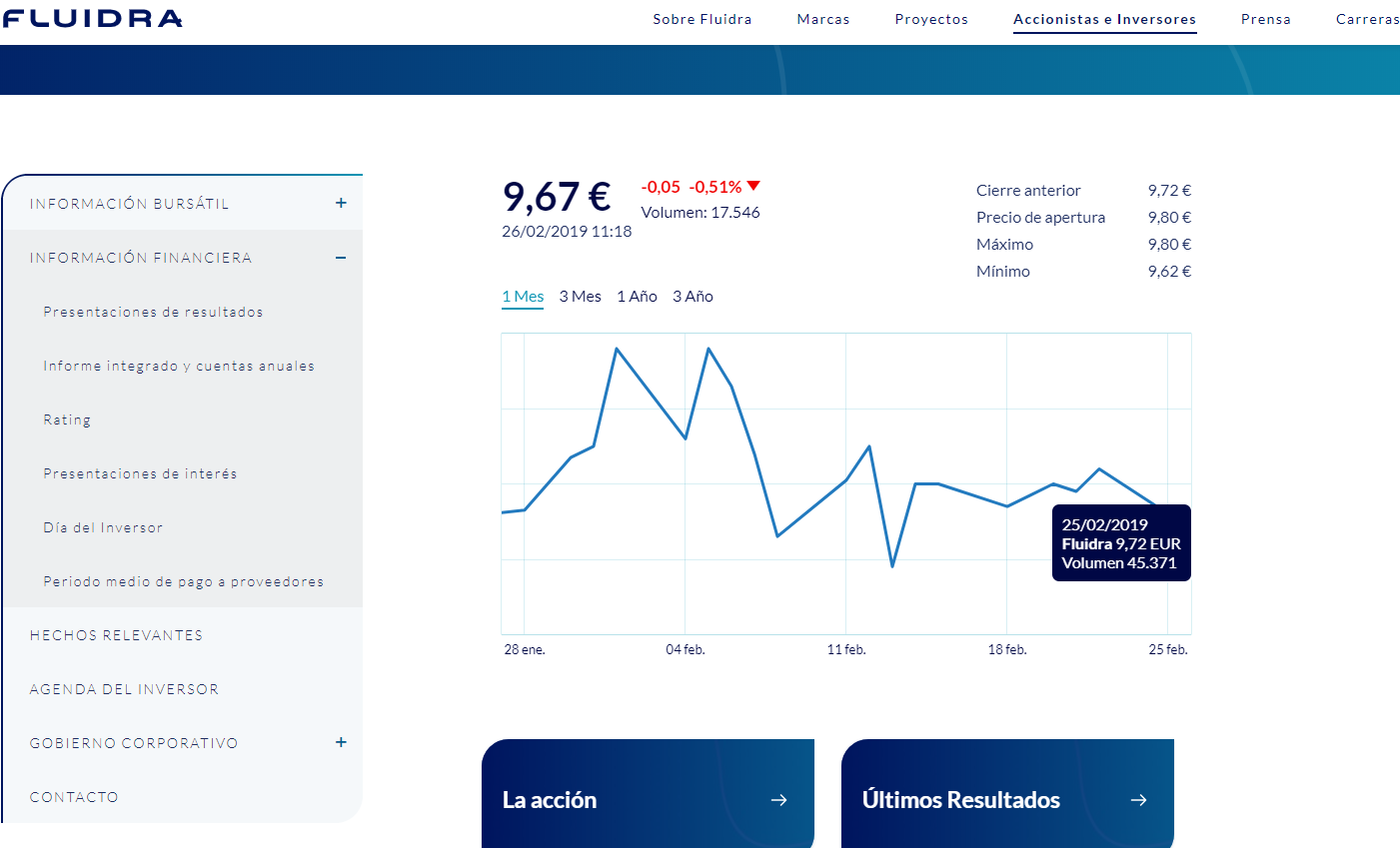
Task: Switch chart to 1 Año range
Action: (x=637, y=297)
